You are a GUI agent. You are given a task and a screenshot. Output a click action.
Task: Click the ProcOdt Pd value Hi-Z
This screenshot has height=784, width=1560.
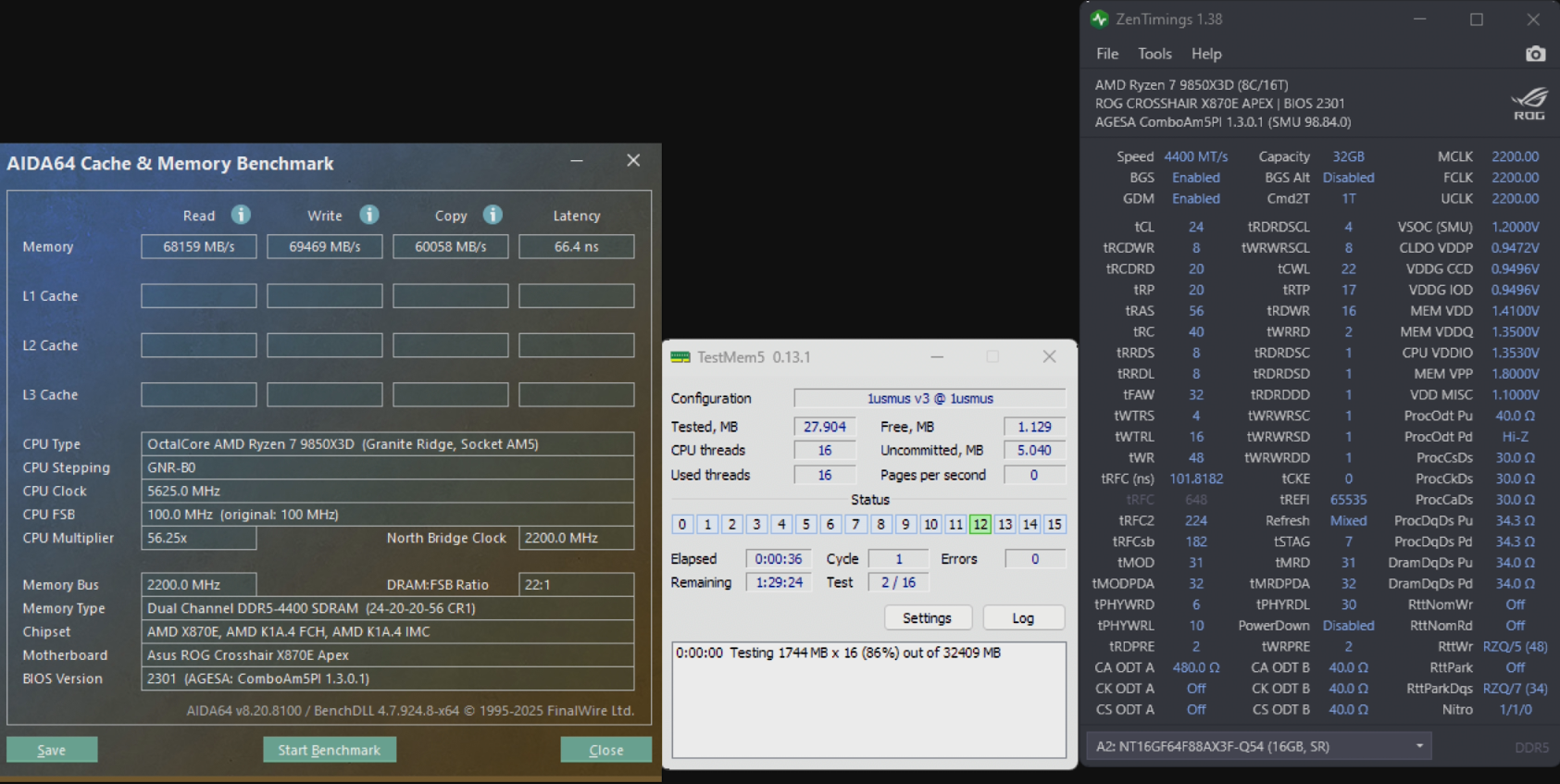1516,437
